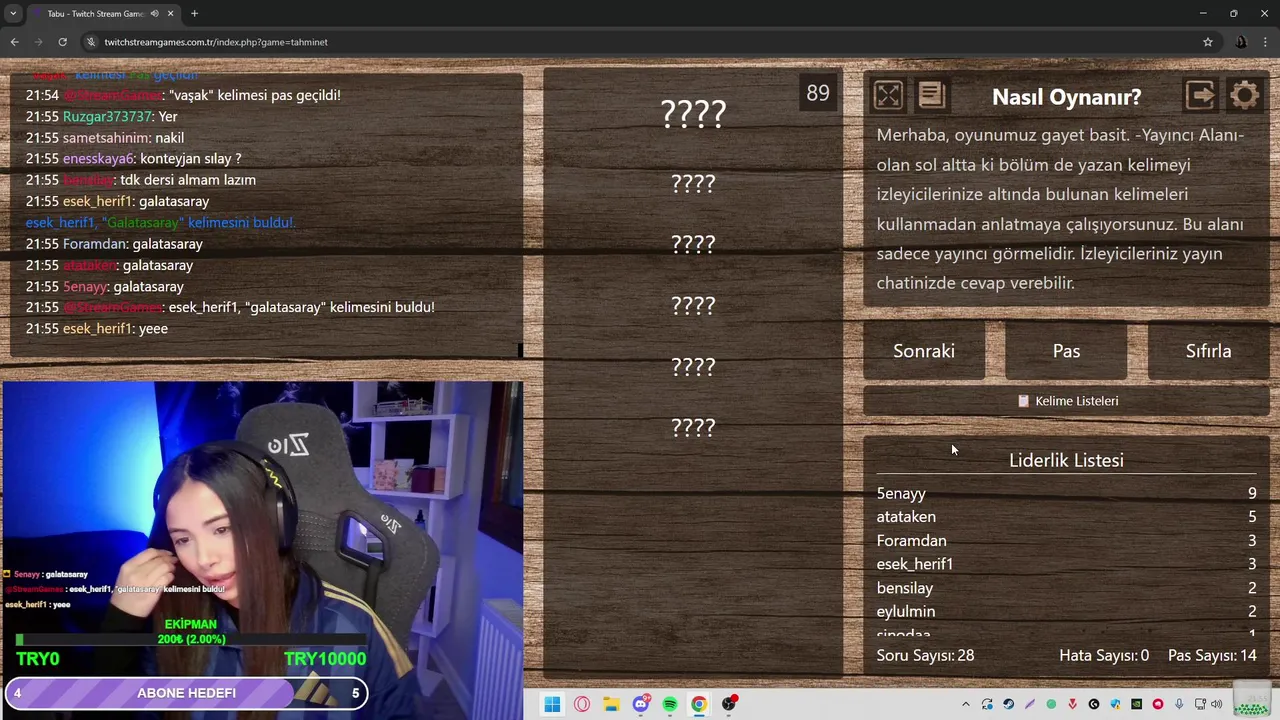The image size is (1280, 720).
Task: Click Steam tray icon
Action: tap(1008, 704)
